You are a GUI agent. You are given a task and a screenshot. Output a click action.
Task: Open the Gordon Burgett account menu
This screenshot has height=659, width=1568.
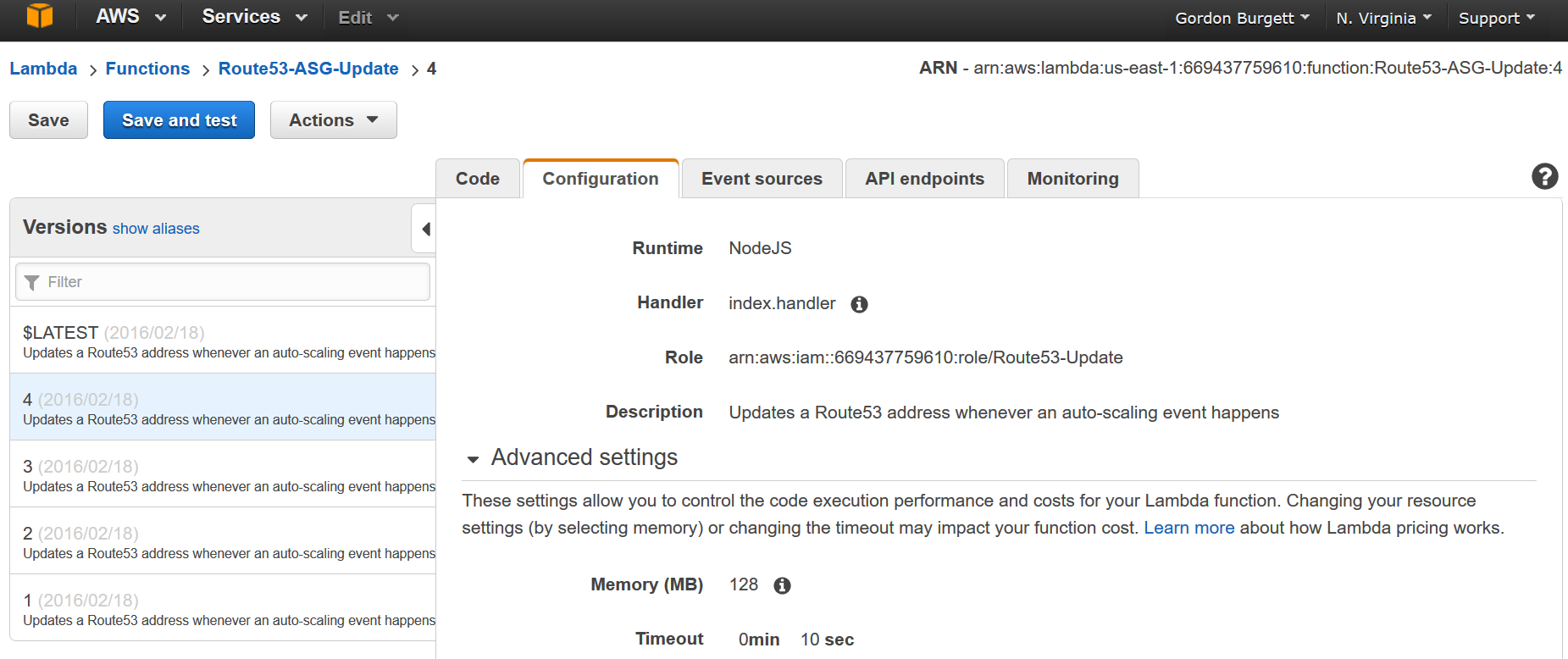[1242, 18]
